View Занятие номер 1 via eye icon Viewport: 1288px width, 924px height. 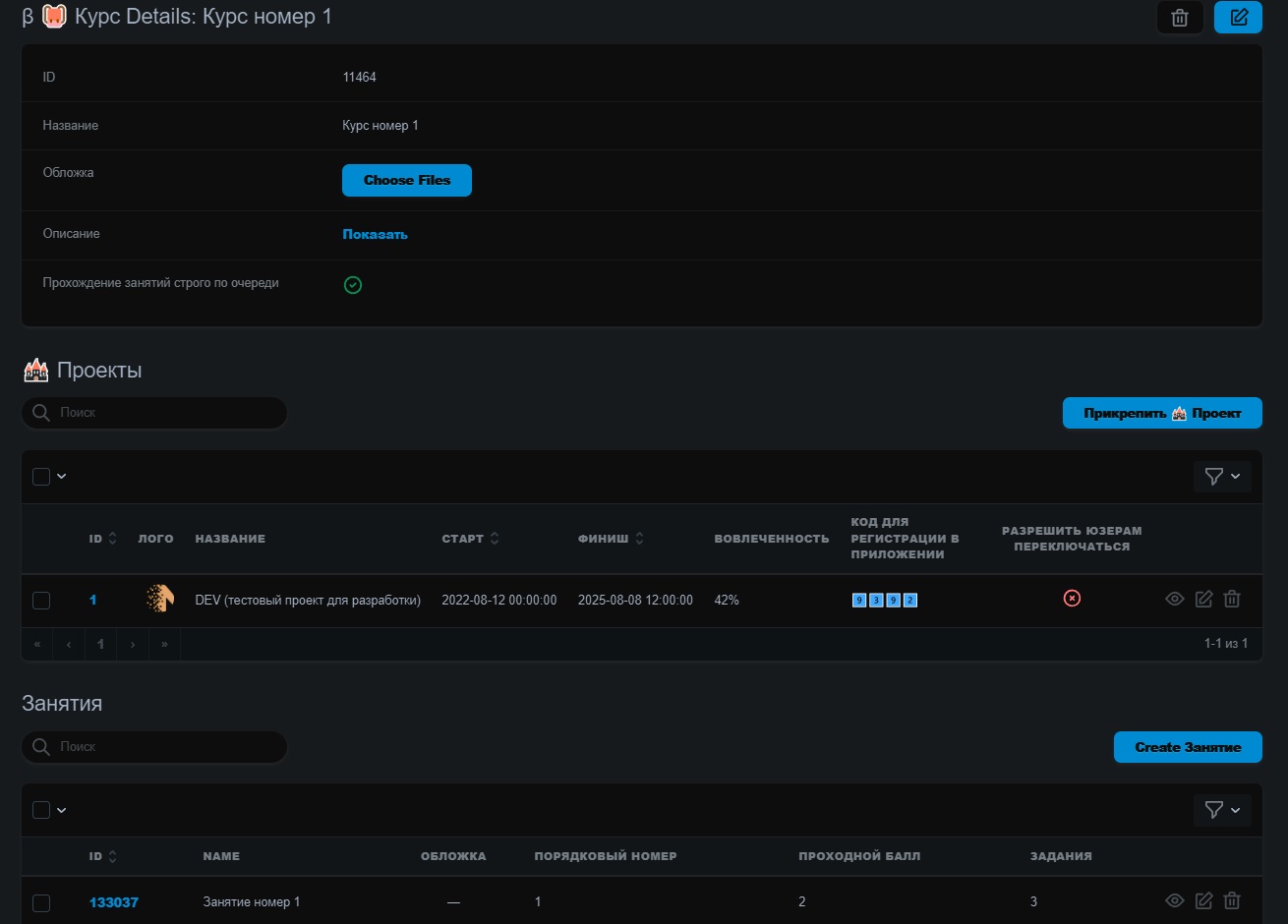click(x=1174, y=900)
